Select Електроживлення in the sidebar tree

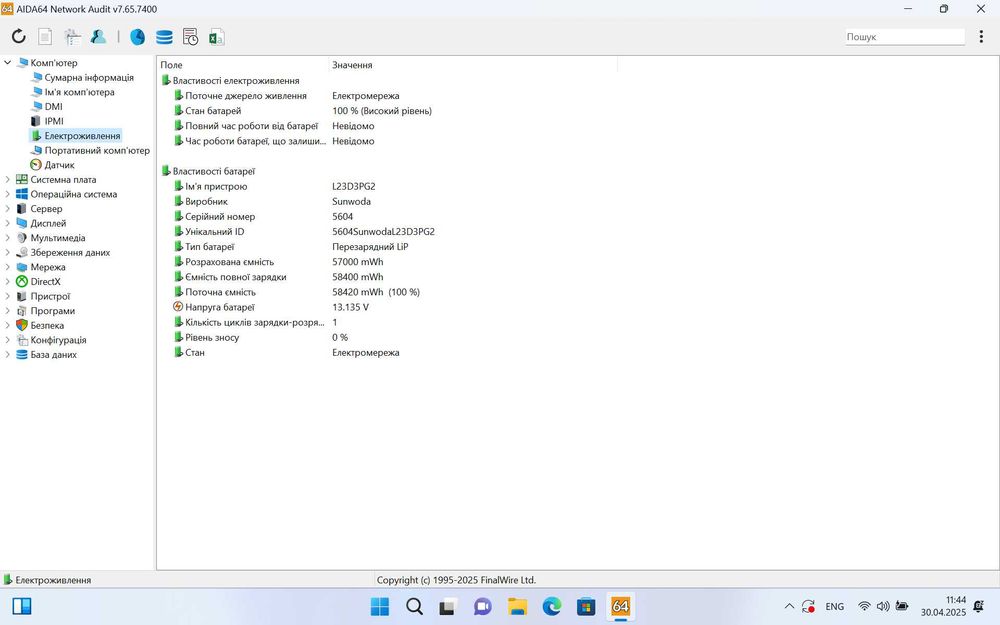coord(82,136)
